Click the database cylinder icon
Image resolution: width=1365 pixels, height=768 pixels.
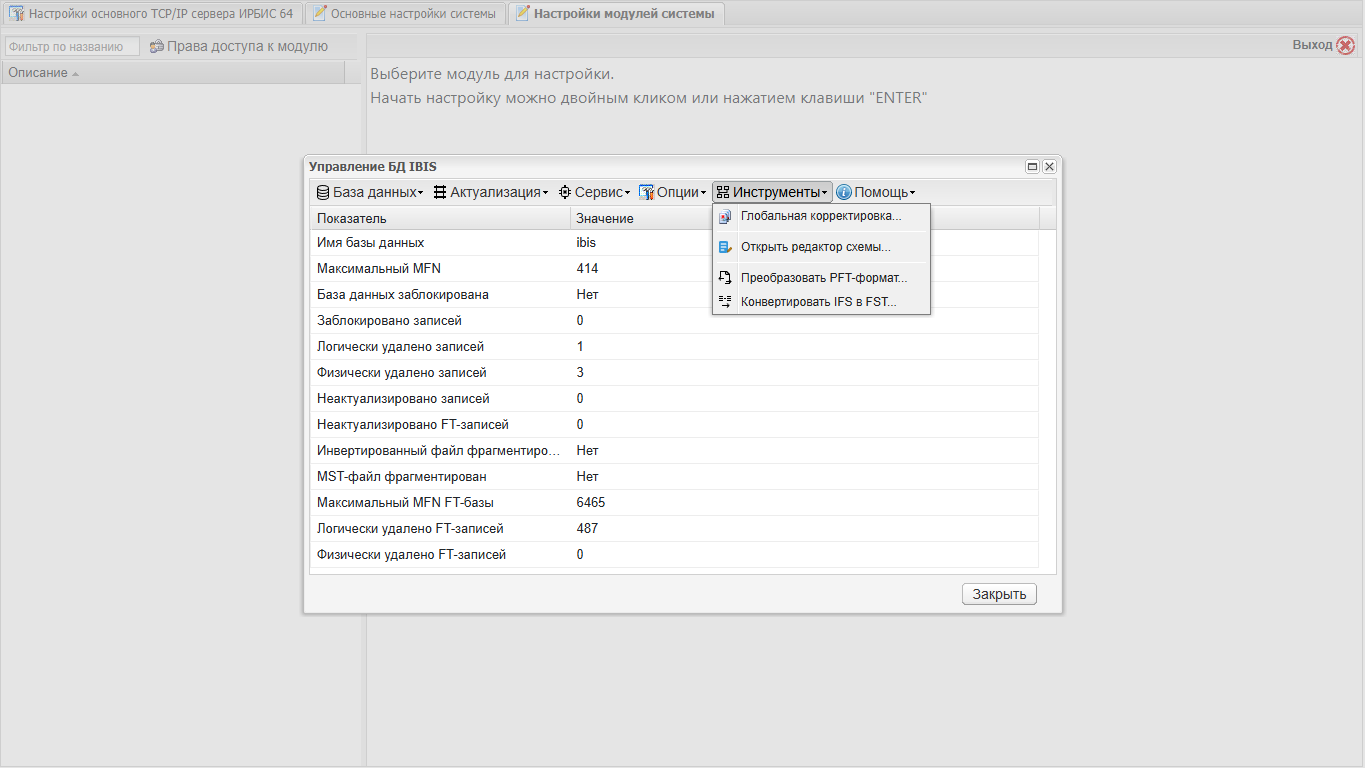click(x=323, y=192)
